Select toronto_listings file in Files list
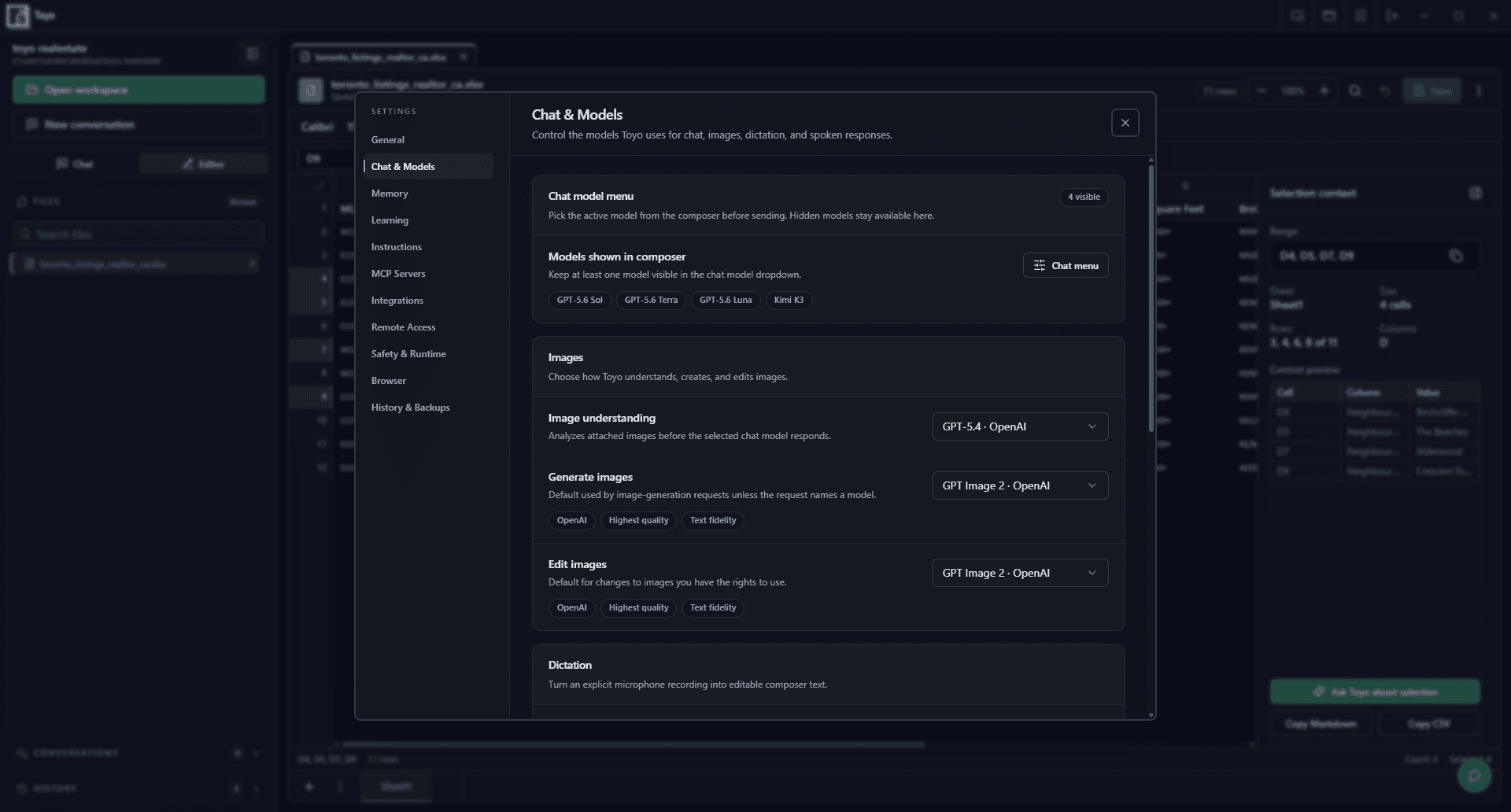The image size is (1511, 812). [x=137, y=264]
